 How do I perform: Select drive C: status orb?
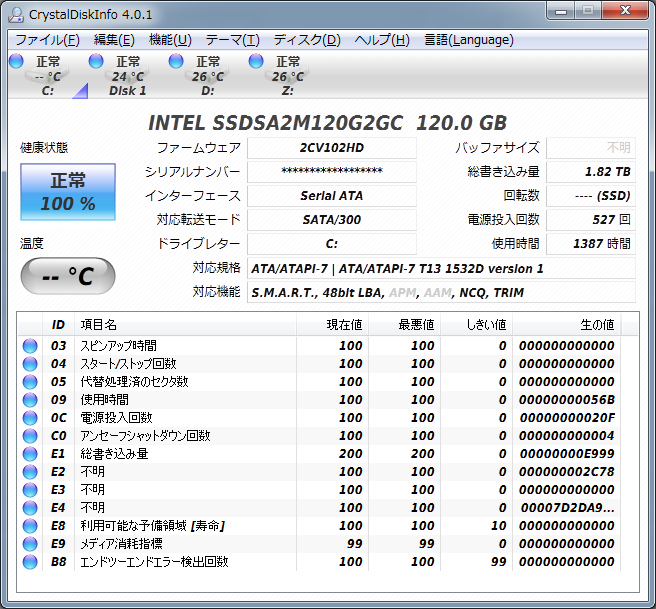point(16,62)
